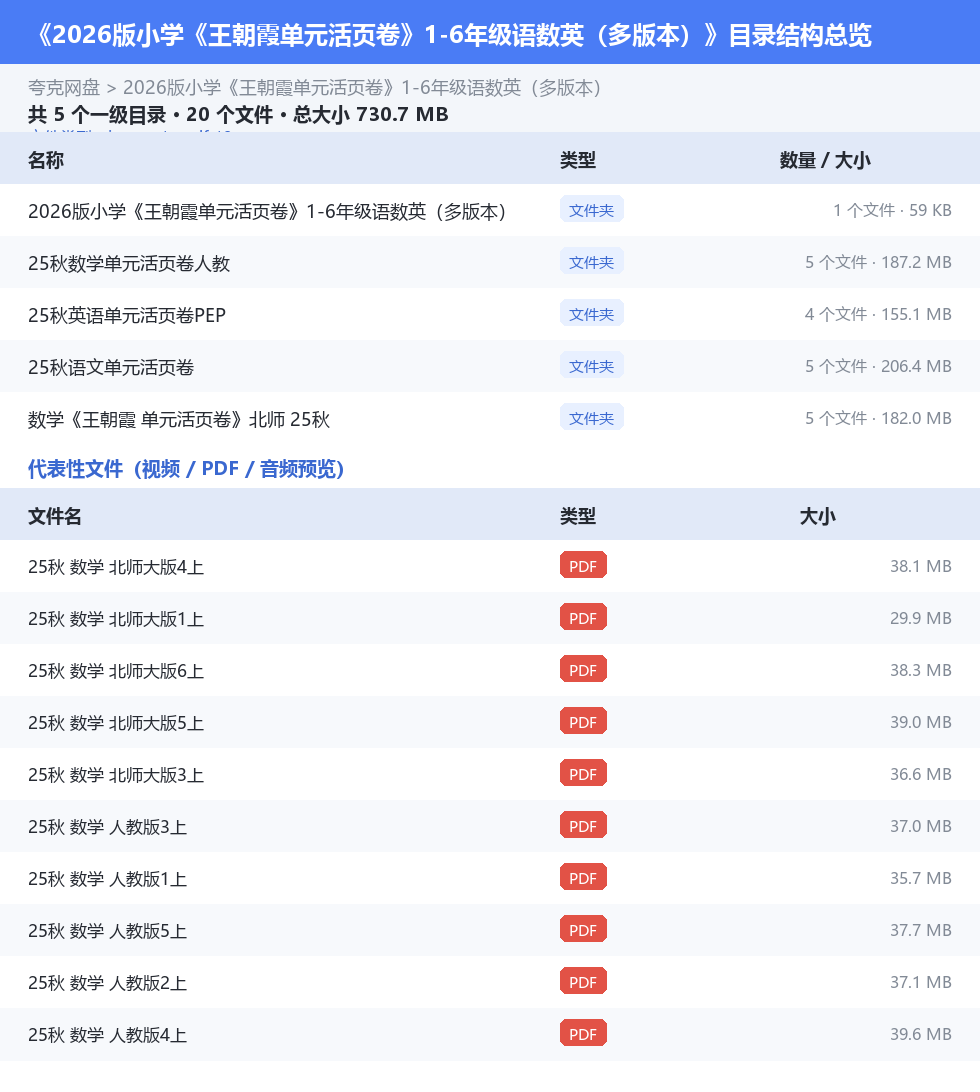Click the 代表性文件 section heading
This screenshot has width=980, height=1092.
tap(186, 469)
